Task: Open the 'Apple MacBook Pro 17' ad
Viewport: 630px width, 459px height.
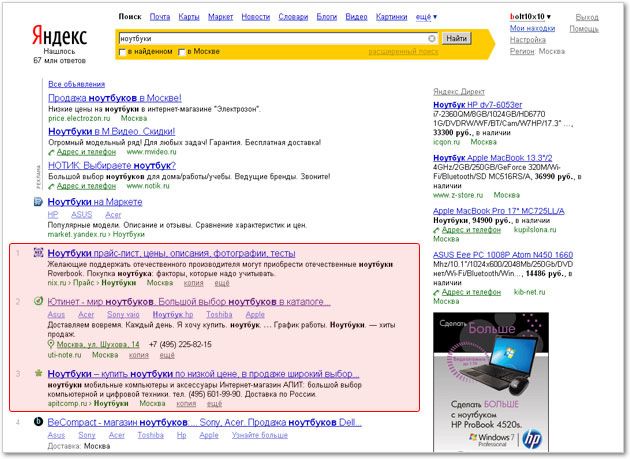Action: tap(499, 211)
